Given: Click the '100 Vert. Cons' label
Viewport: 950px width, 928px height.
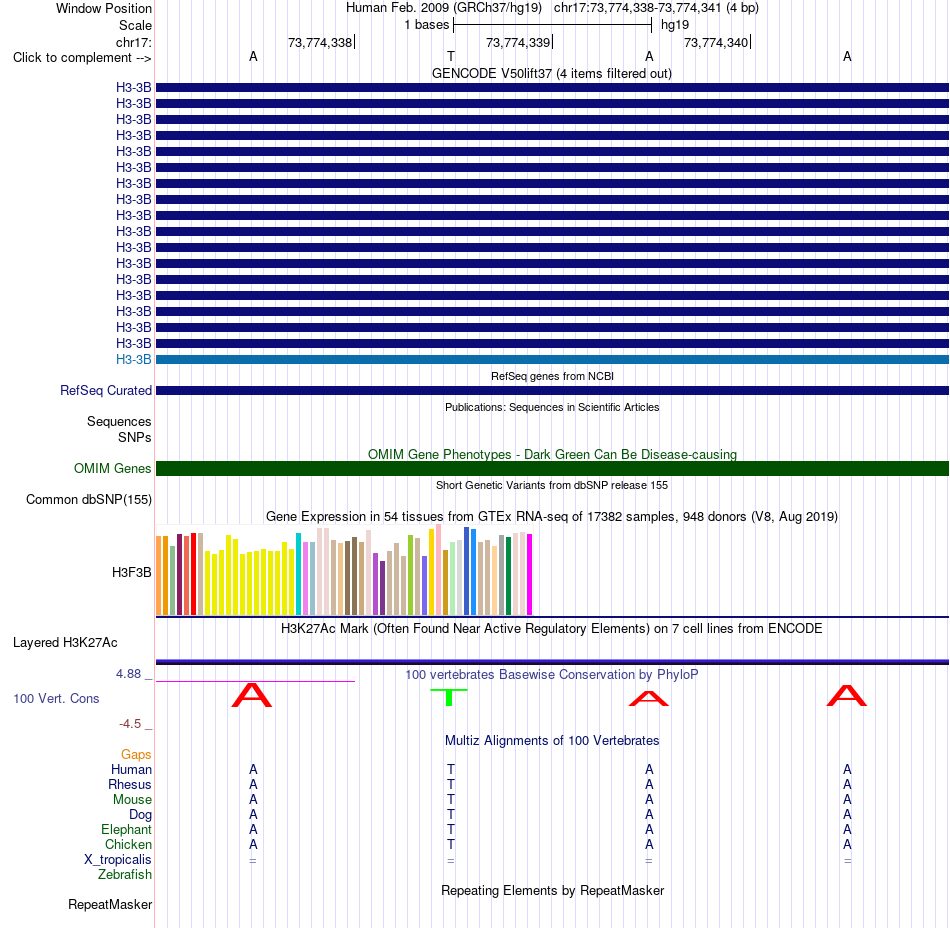Looking at the screenshot, I should (56, 698).
